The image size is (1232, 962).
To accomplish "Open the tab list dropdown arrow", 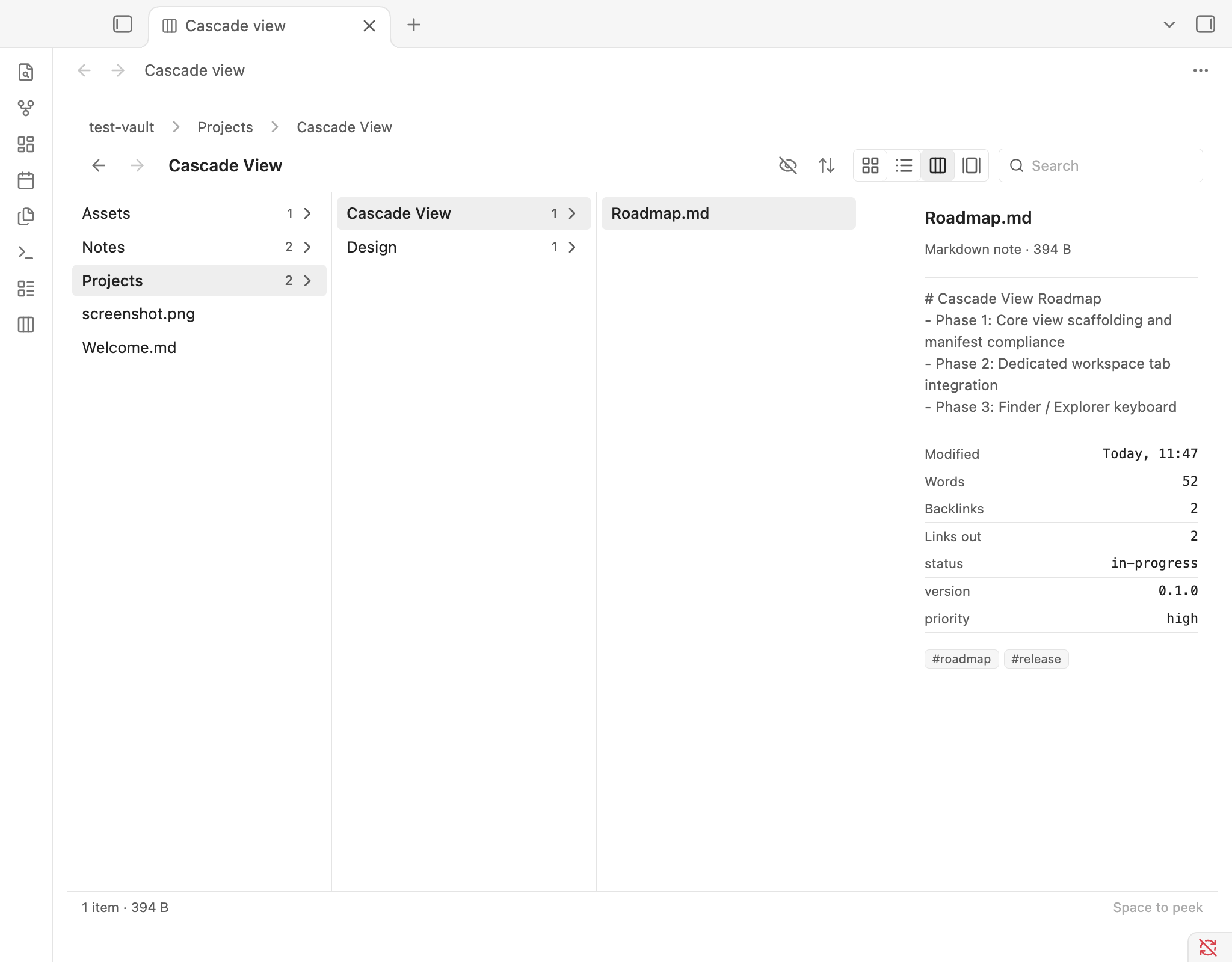I will pos(1169,25).
